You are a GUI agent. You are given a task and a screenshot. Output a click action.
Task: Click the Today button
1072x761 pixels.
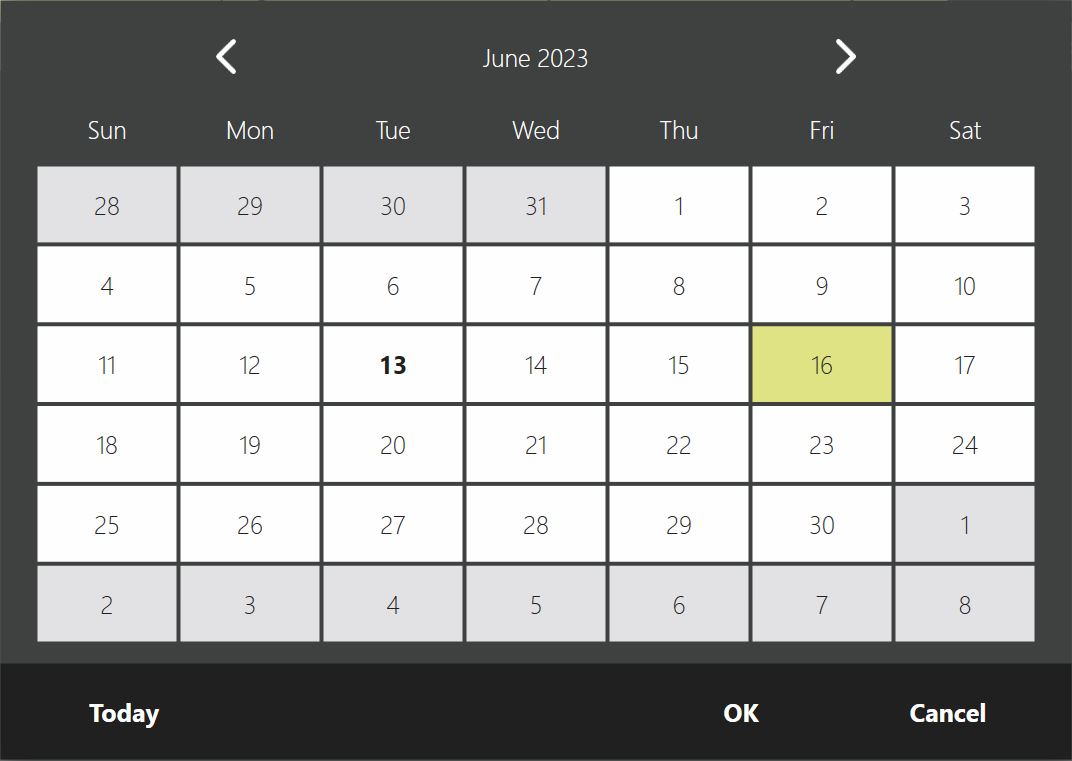pos(123,713)
